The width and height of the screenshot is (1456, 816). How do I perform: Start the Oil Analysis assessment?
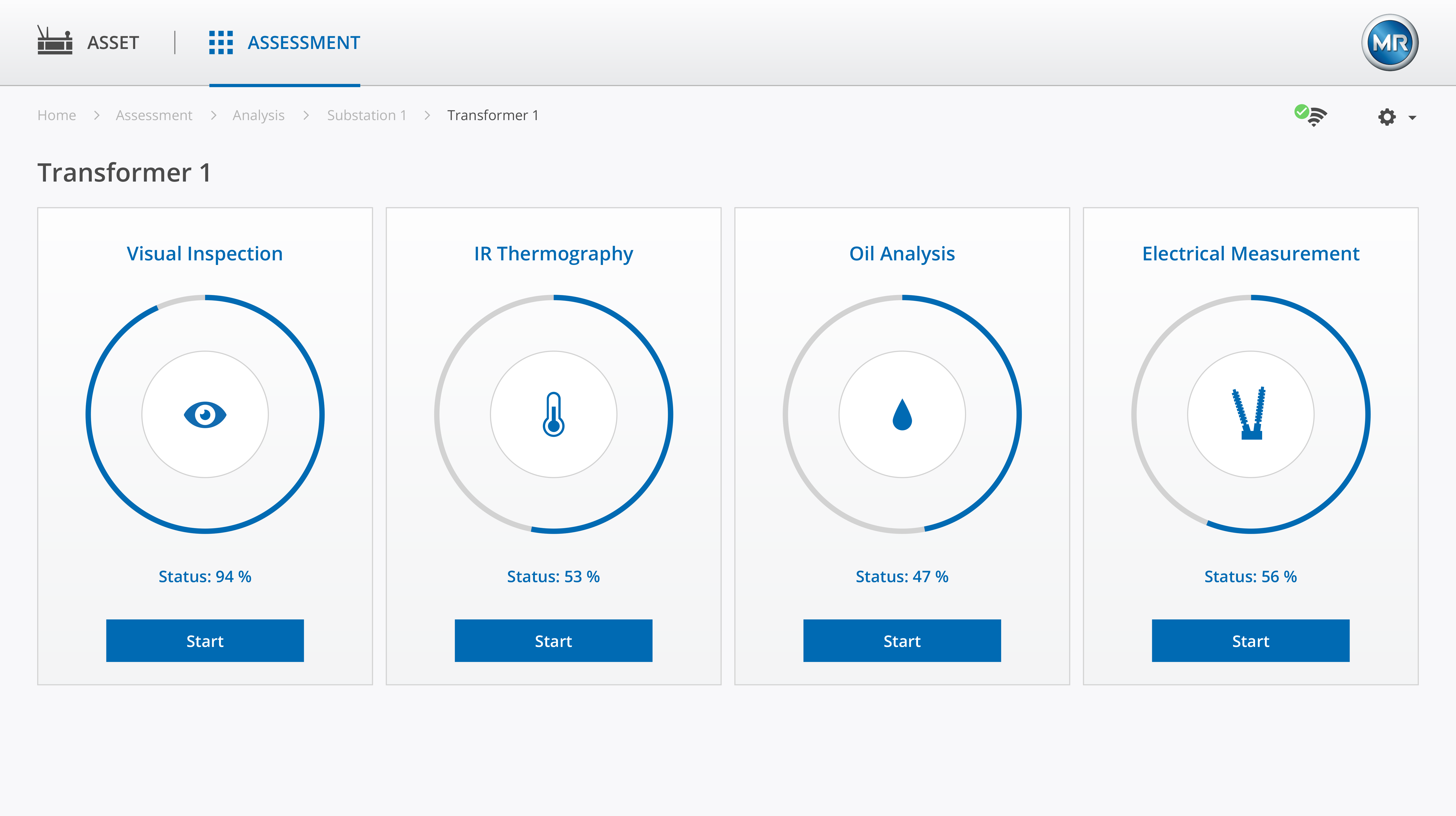(902, 641)
